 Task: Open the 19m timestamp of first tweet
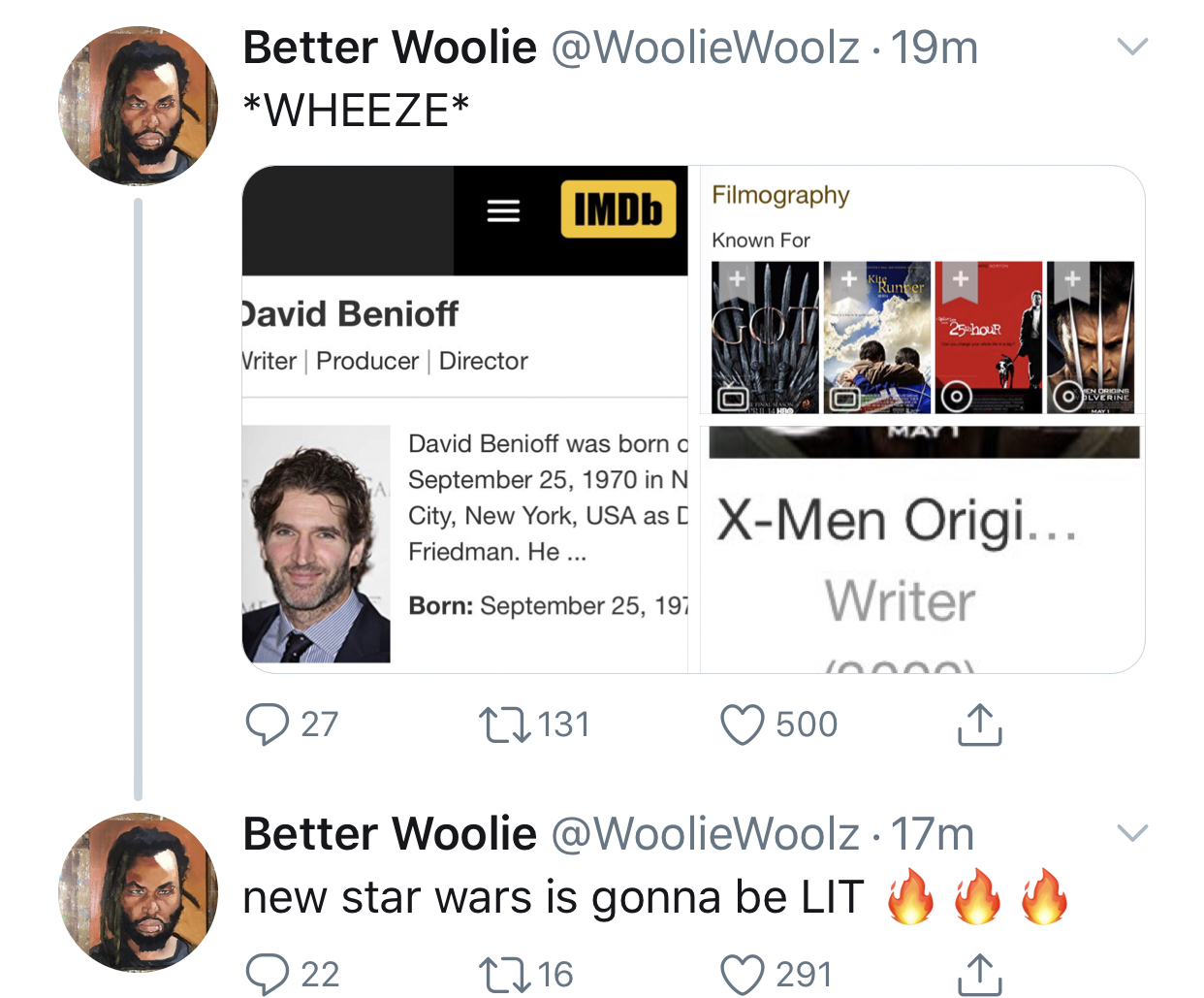(x=935, y=48)
